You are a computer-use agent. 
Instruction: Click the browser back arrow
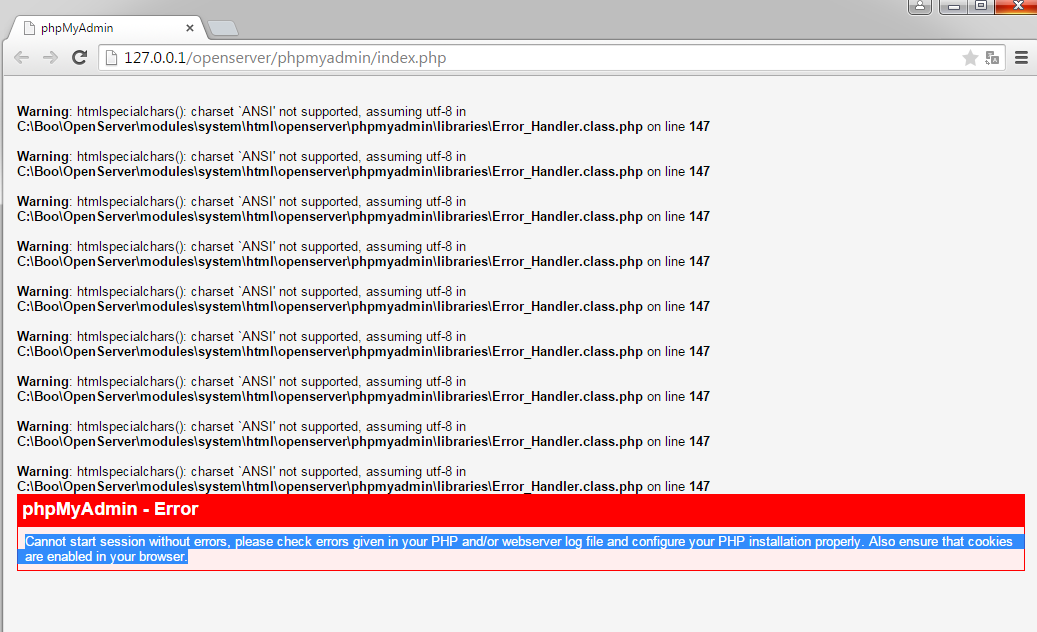[21, 58]
